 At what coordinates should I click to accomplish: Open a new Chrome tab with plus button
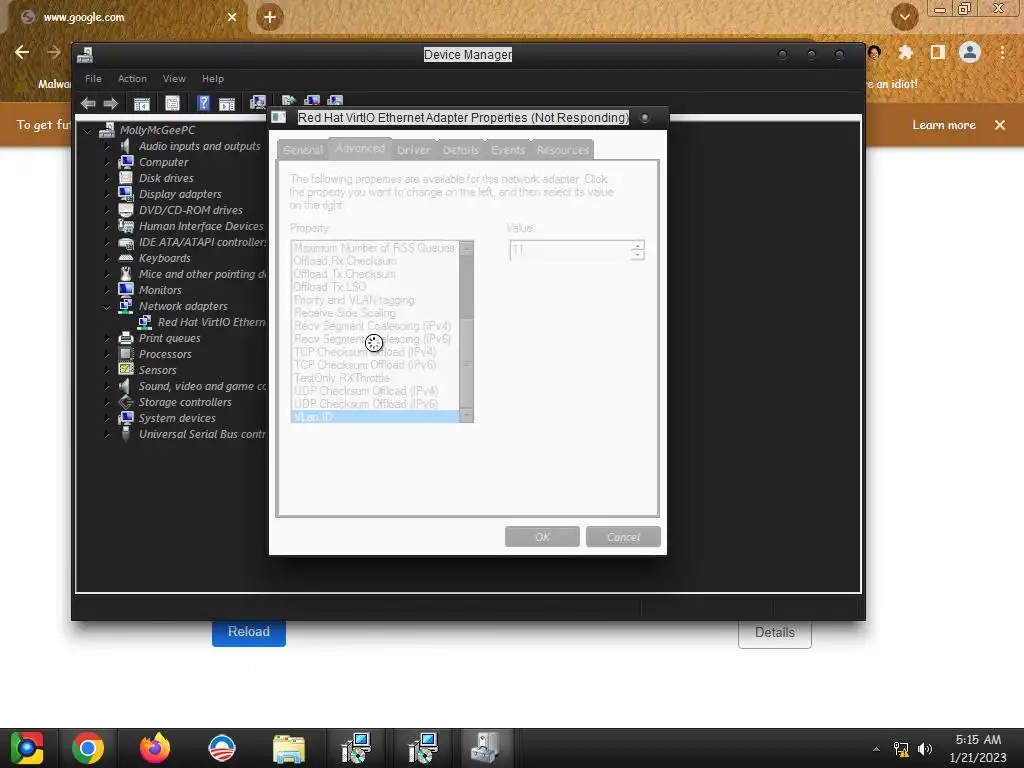point(270,17)
